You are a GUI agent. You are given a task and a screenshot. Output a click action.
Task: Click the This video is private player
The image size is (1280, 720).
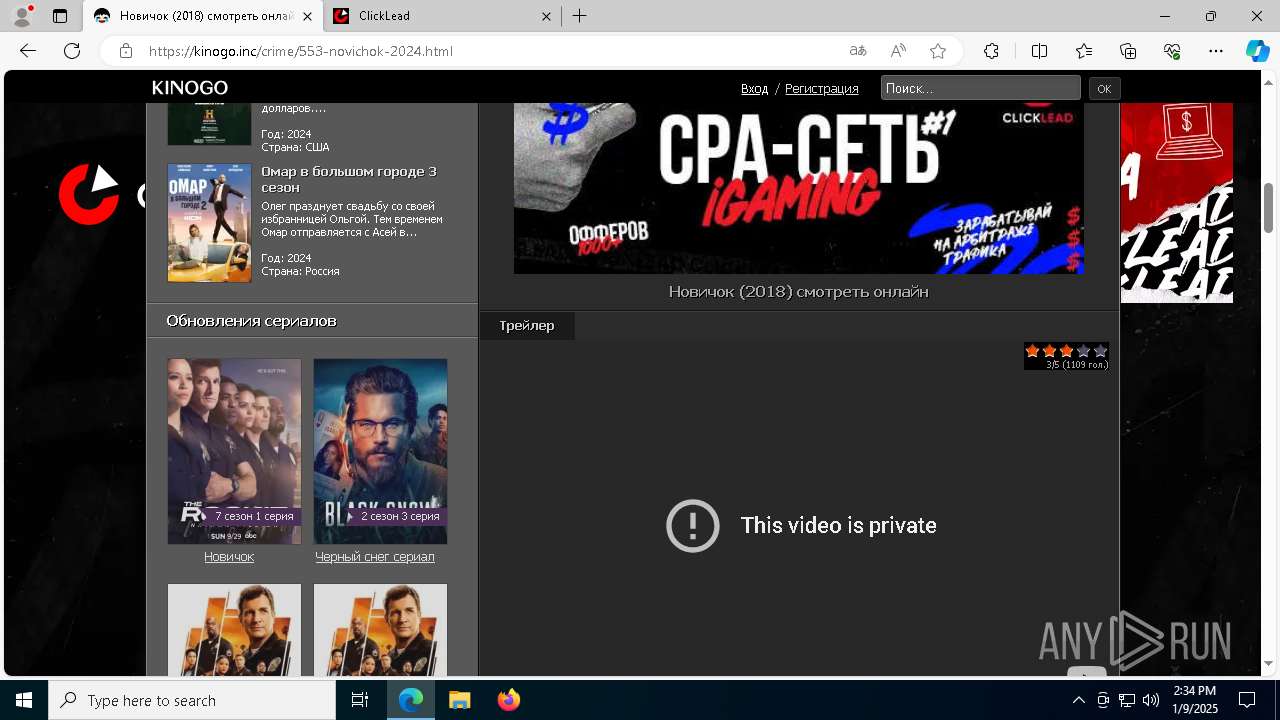pos(798,508)
